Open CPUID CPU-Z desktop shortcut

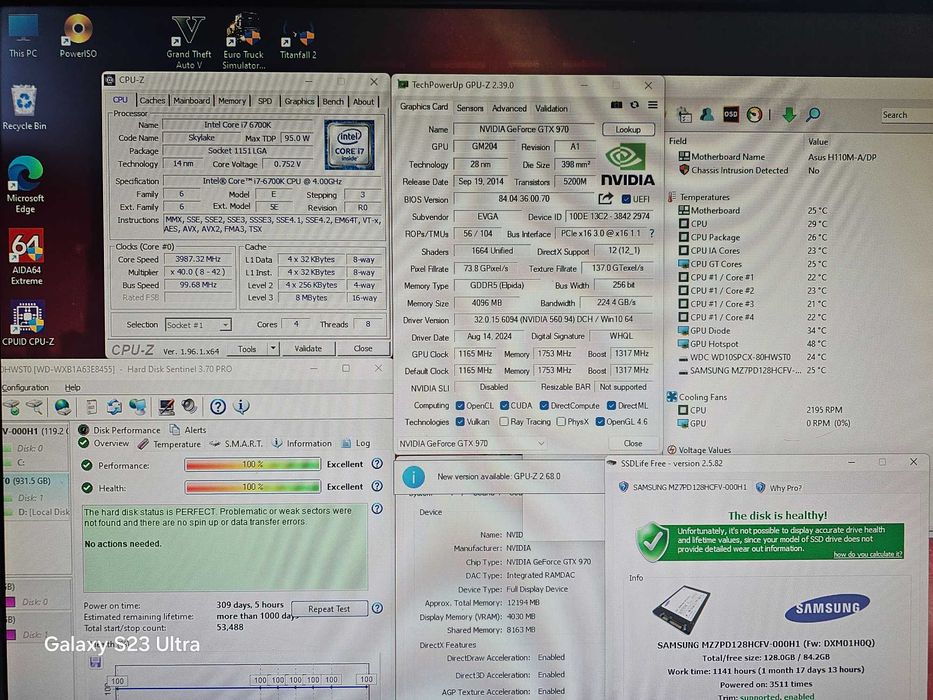27,323
